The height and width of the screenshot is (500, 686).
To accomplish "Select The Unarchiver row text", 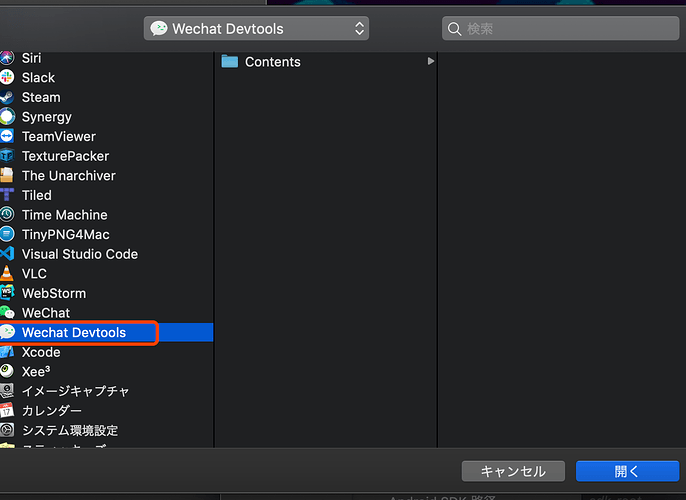I will [x=69, y=175].
